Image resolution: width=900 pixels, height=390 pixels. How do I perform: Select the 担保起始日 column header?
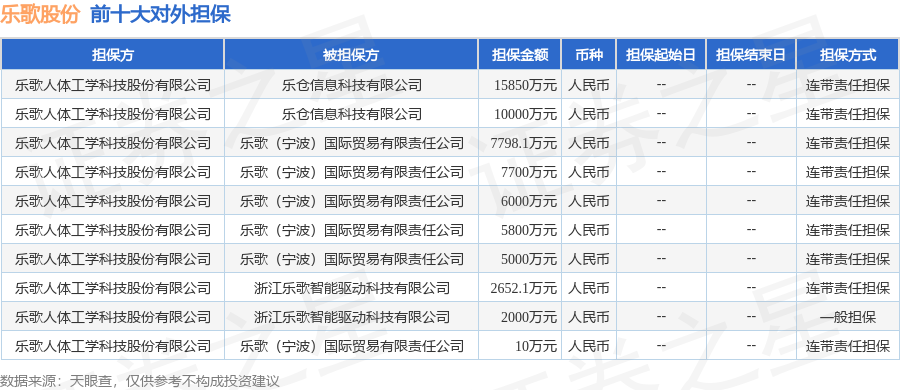pos(661,55)
